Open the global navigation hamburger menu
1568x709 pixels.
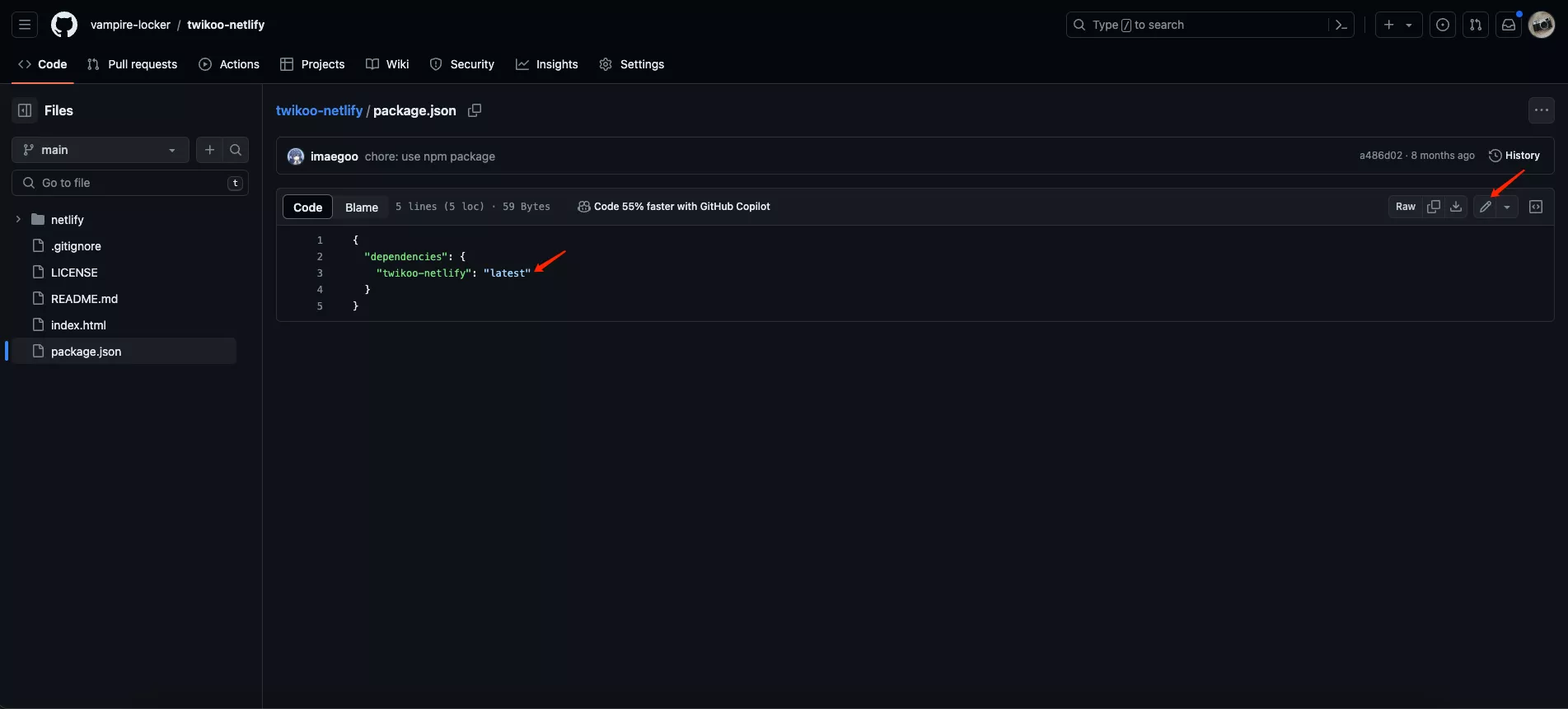coord(25,25)
